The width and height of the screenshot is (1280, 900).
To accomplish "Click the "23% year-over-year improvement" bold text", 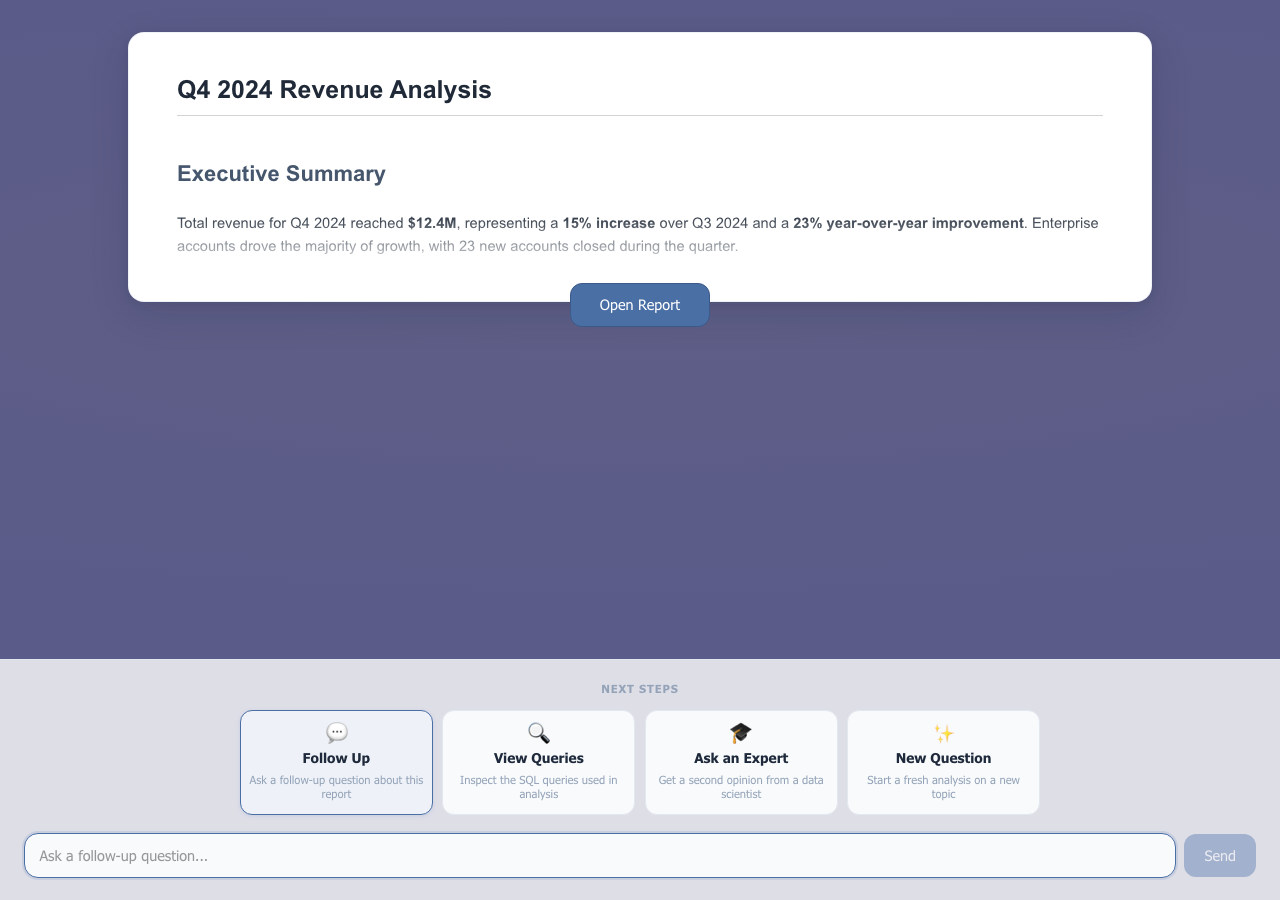I will [x=908, y=223].
